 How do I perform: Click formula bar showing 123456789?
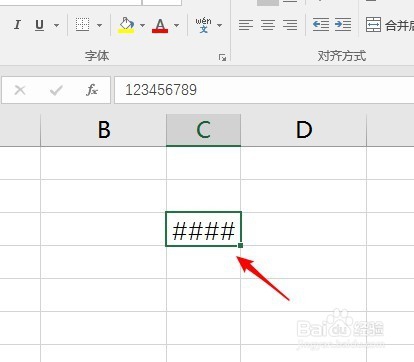[264, 90]
